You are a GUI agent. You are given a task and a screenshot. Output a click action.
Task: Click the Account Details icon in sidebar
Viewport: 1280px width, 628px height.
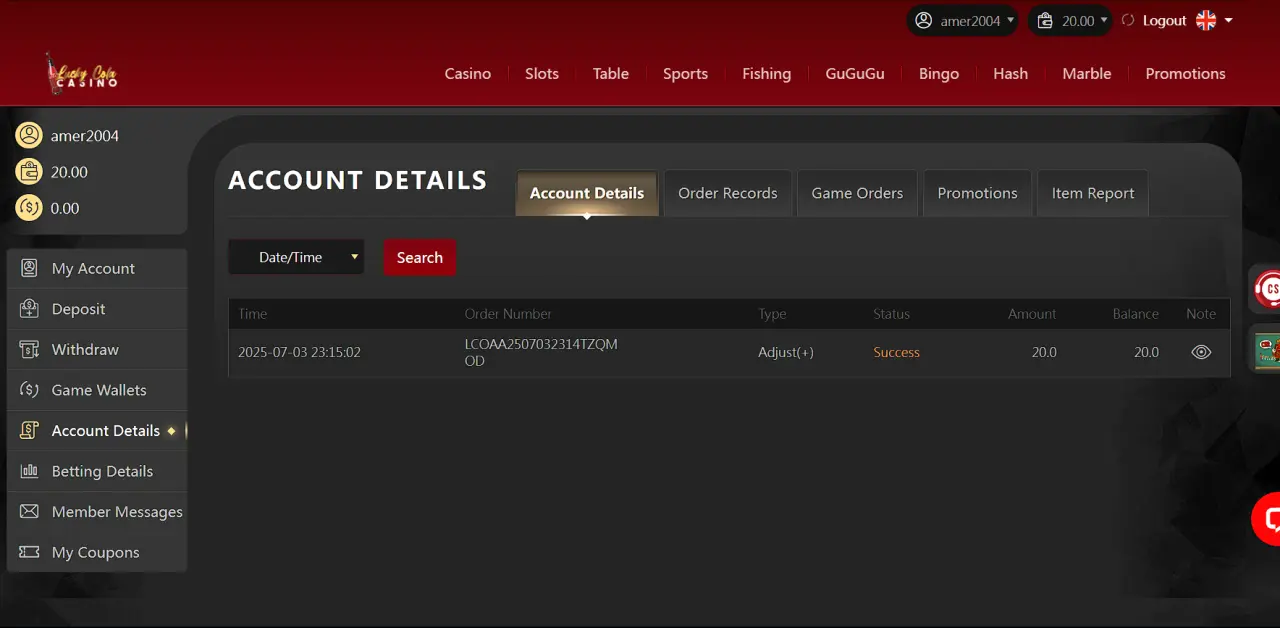29,430
